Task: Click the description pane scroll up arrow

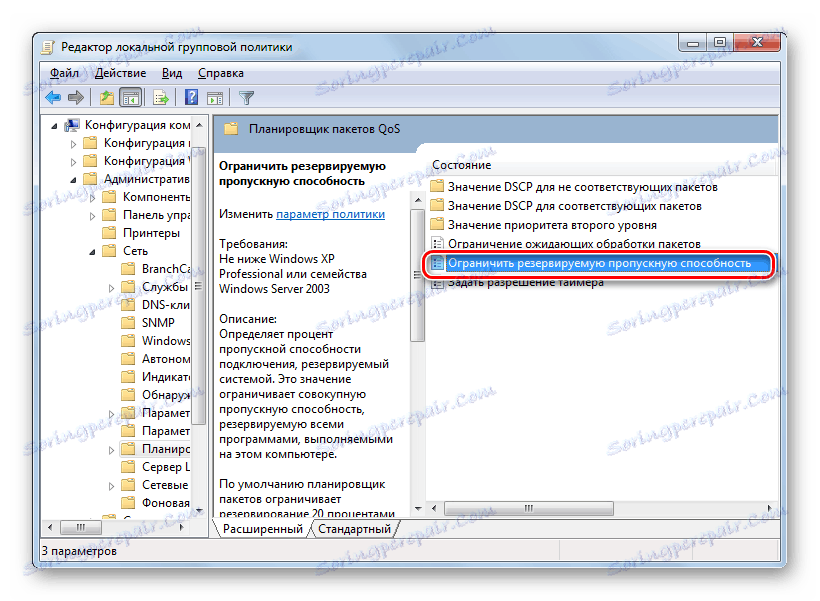Action: tap(418, 200)
